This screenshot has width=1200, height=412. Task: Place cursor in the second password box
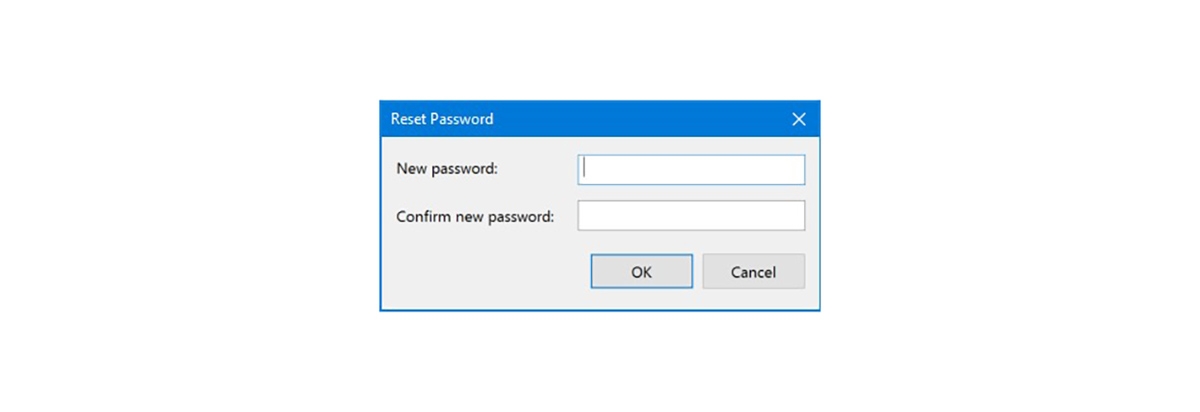pyautogui.click(x=691, y=216)
